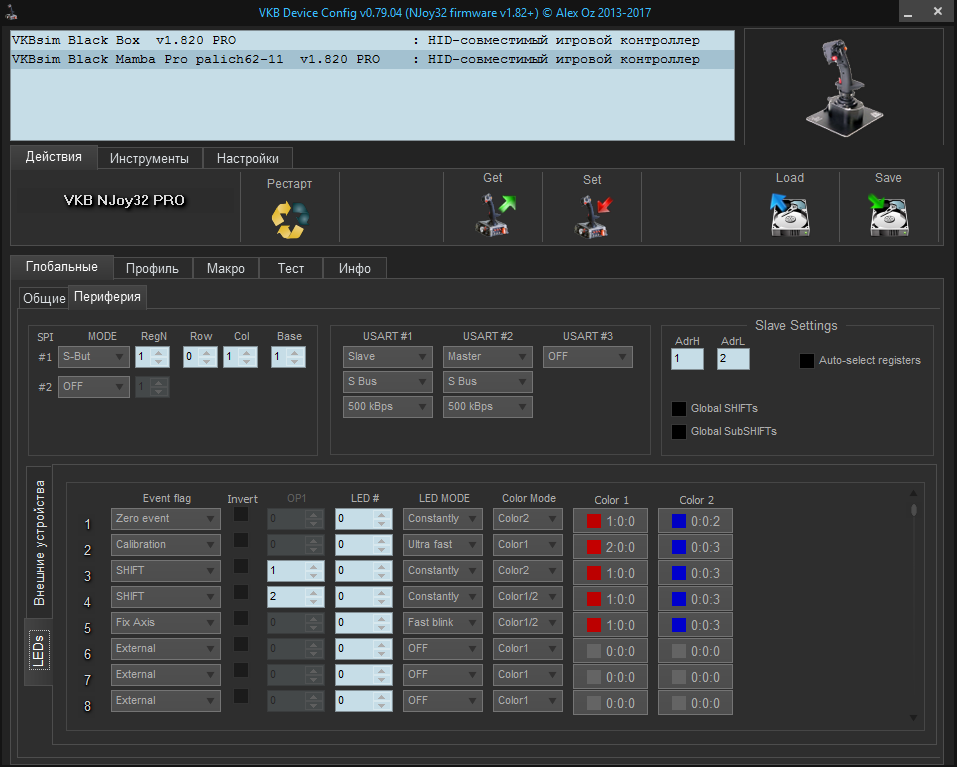
Task: Select the Внешние устройства vertical tab
Action: [x=40, y=542]
